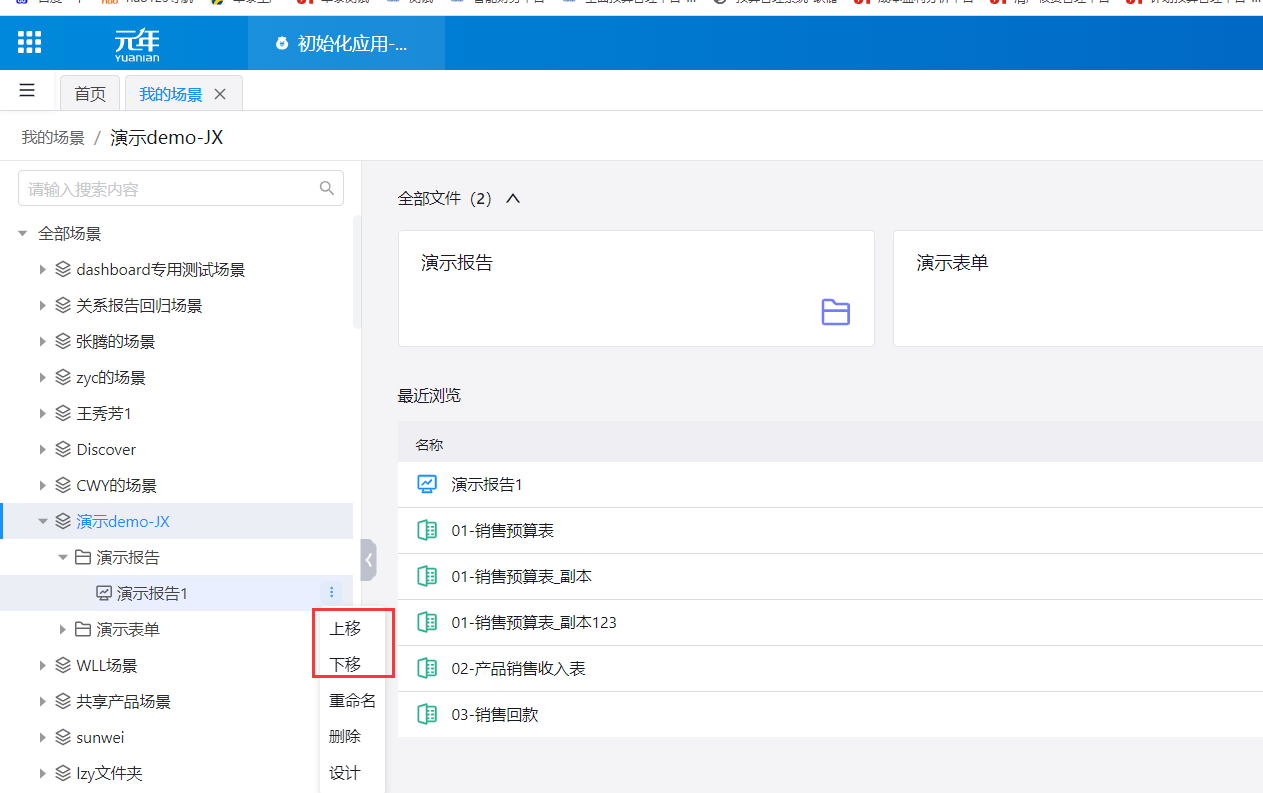This screenshot has height=793, width=1263.
Task: Select 上移 from the context menu
Action: pyautogui.click(x=345, y=629)
